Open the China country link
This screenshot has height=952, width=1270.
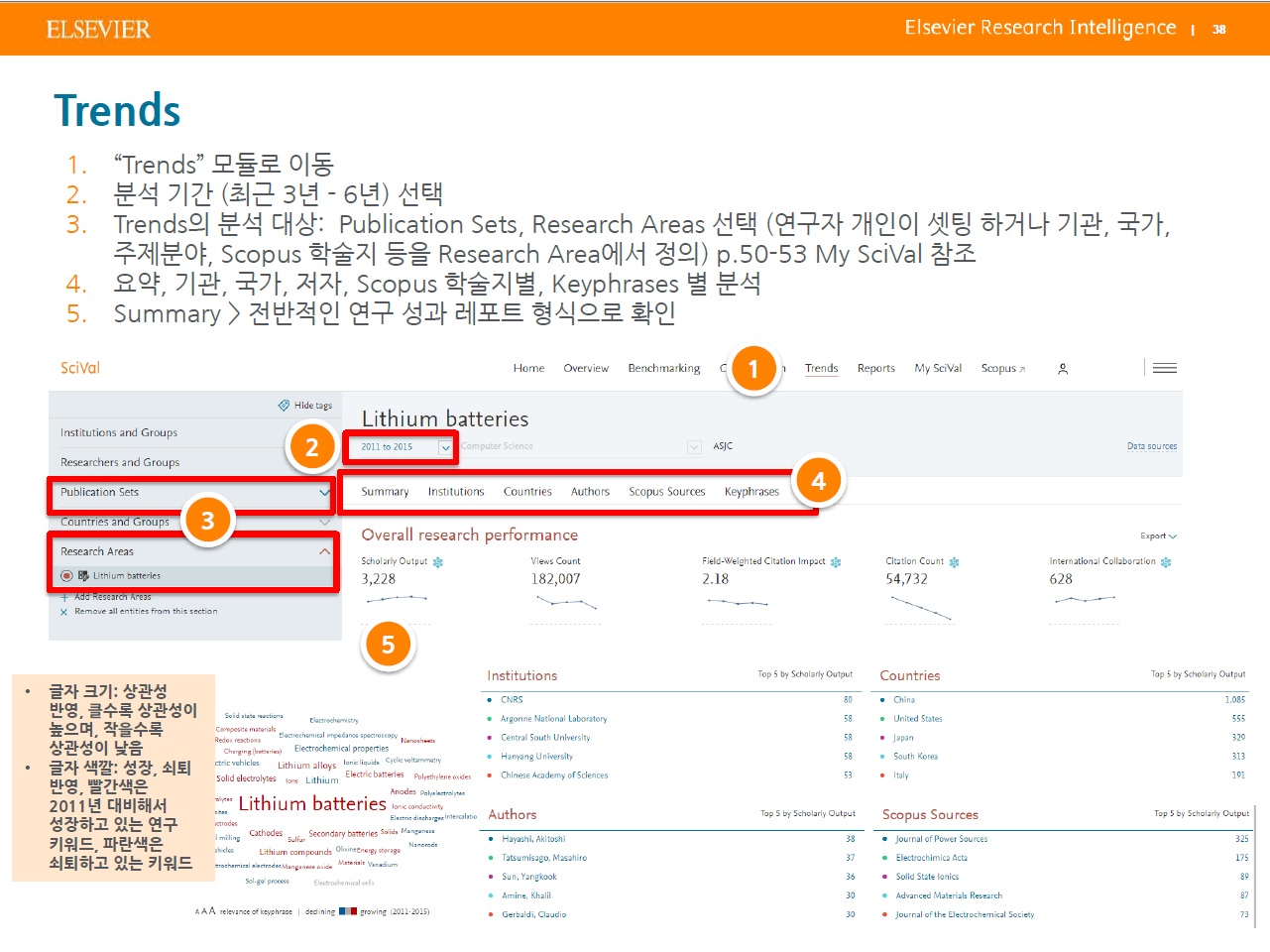click(904, 700)
